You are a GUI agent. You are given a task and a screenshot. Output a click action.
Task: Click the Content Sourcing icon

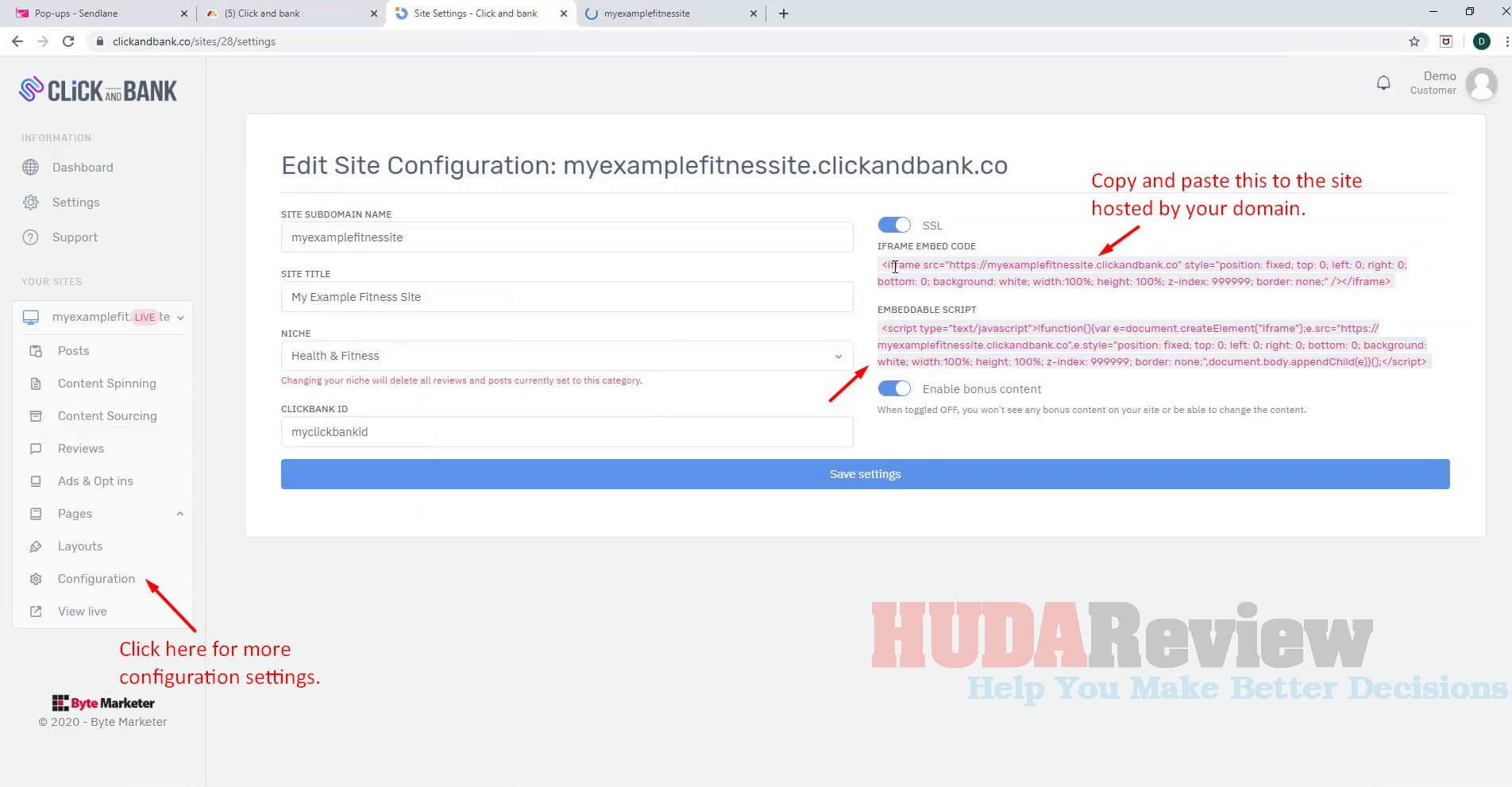pyautogui.click(x=36, y=416)
